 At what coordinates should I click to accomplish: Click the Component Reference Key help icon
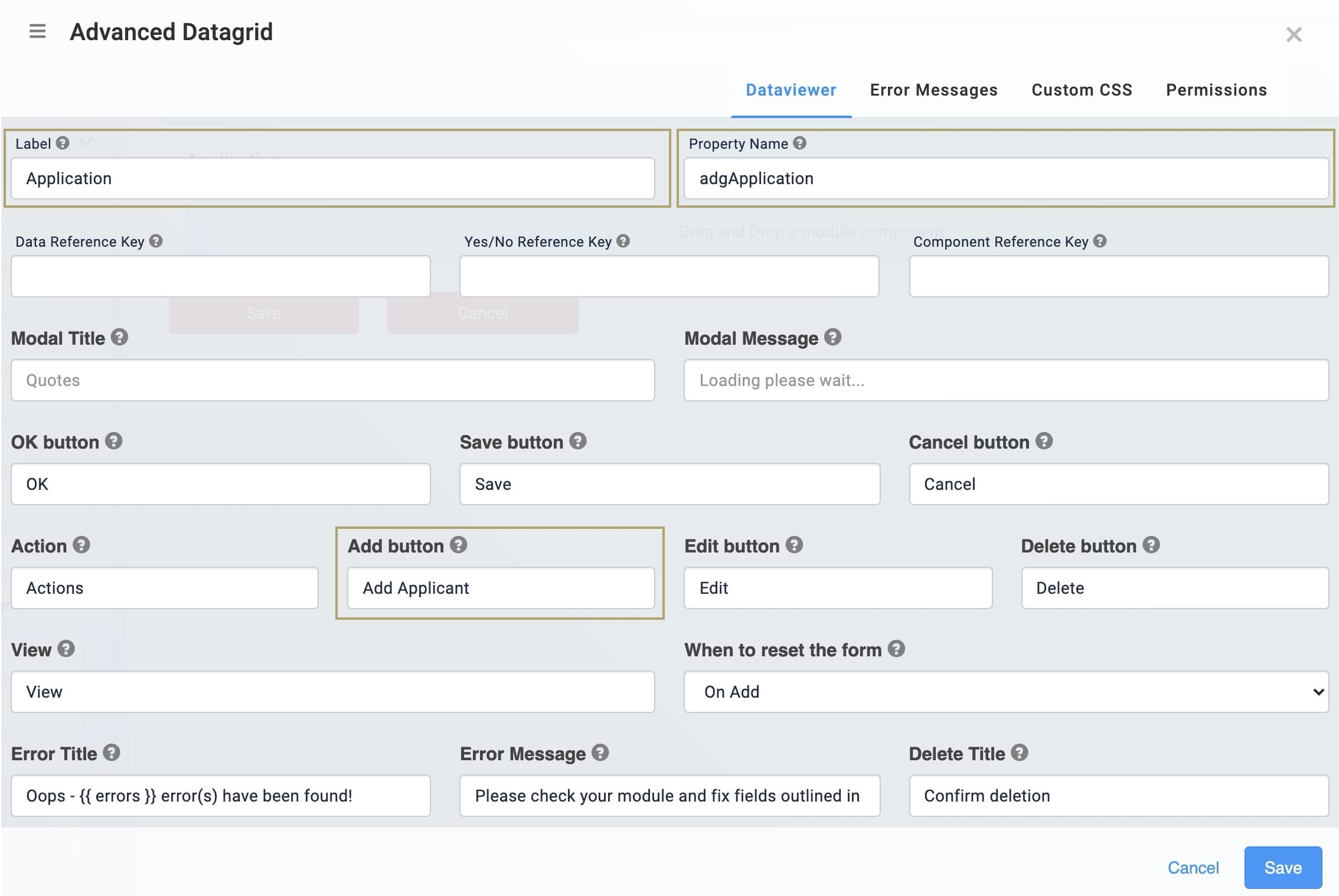tap(1099, 241)
